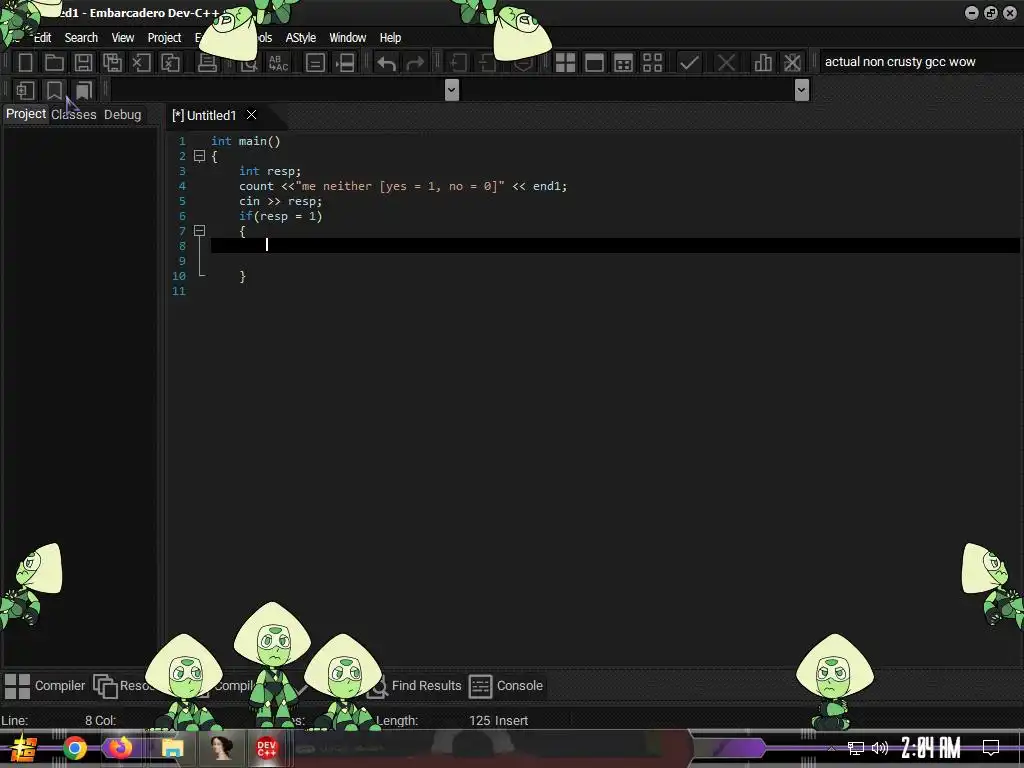Click 'int main()' on line 1
Viewport: 1024px width, 768px height.
click(246, 141)
